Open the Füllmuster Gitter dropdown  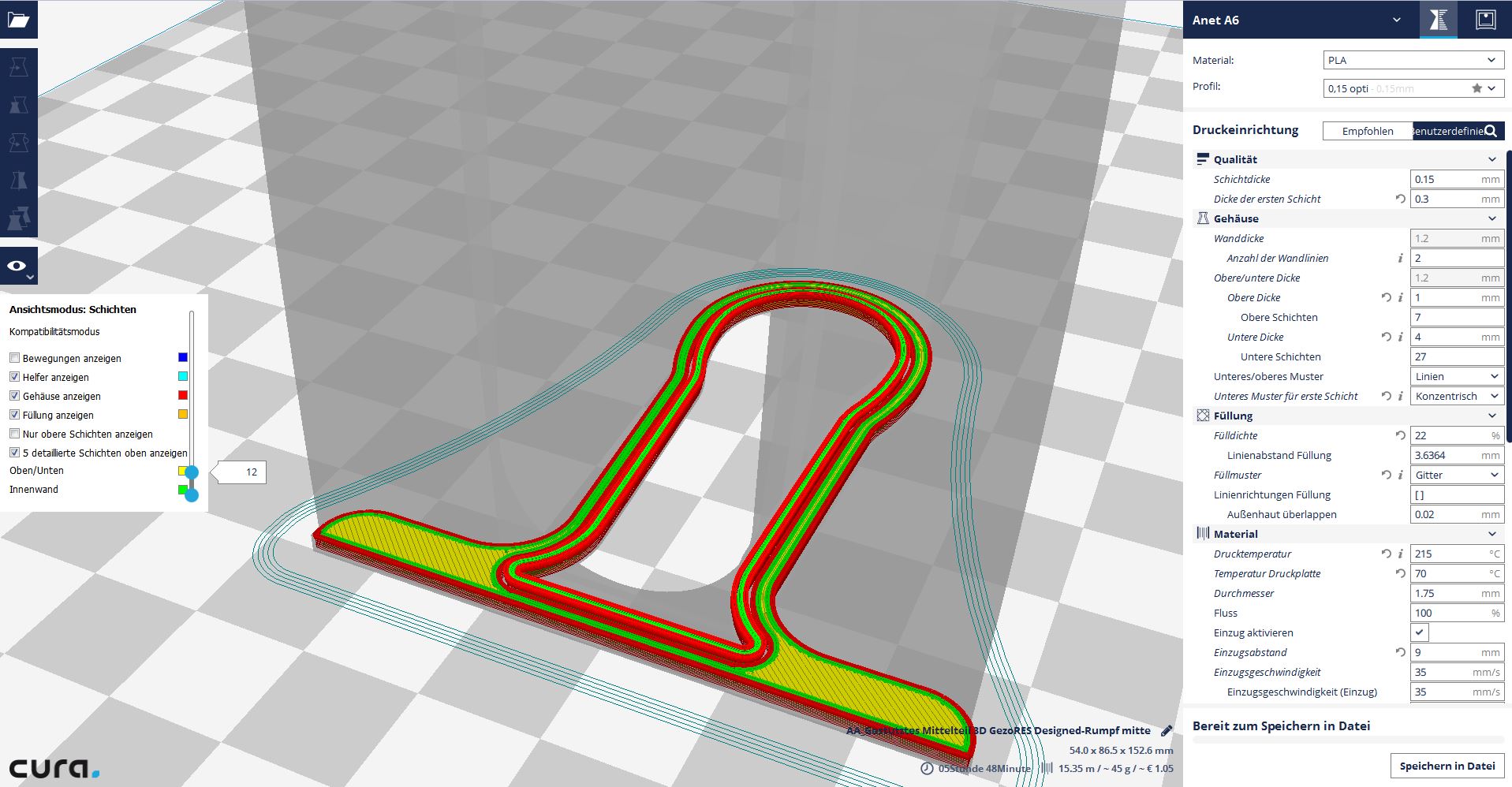click(x=1456, y=475)
